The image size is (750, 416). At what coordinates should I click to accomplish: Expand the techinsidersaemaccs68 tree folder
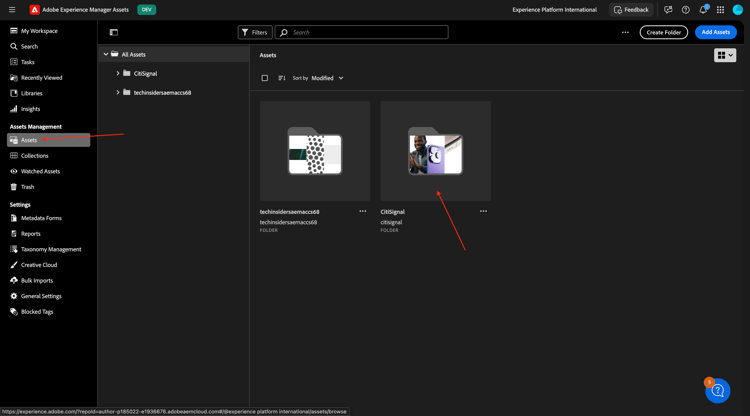(x=118, y=92)
